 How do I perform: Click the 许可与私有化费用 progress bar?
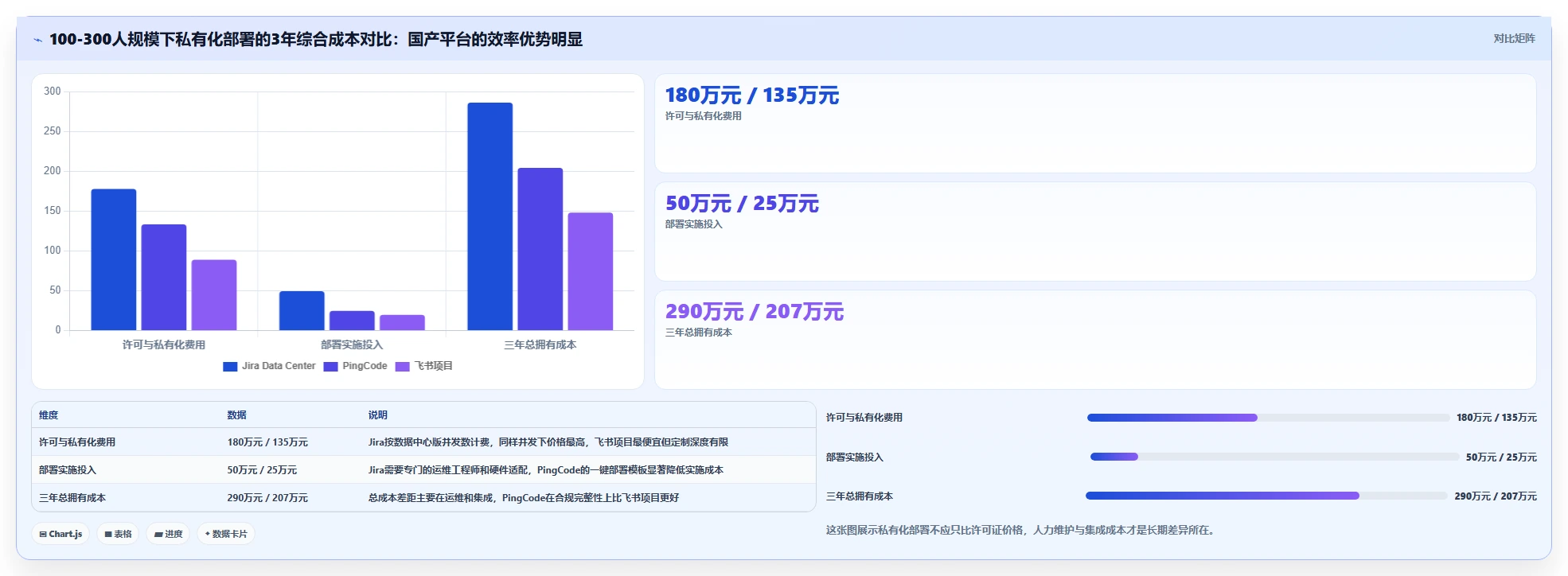[1268, 418]
